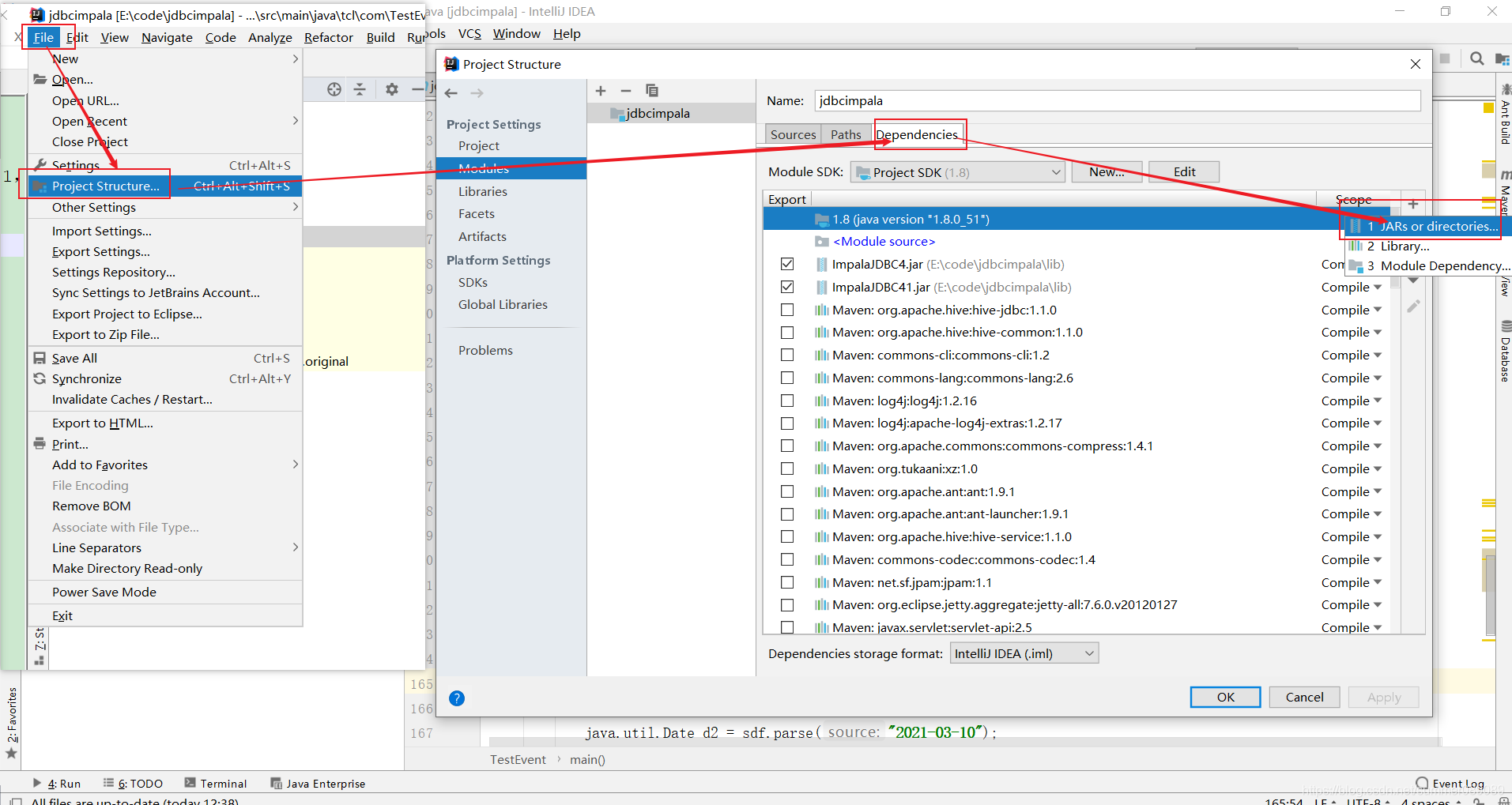Close the Project Structure dialog
Viewport: 1512px width, 805px height.
coord(1416,64)
